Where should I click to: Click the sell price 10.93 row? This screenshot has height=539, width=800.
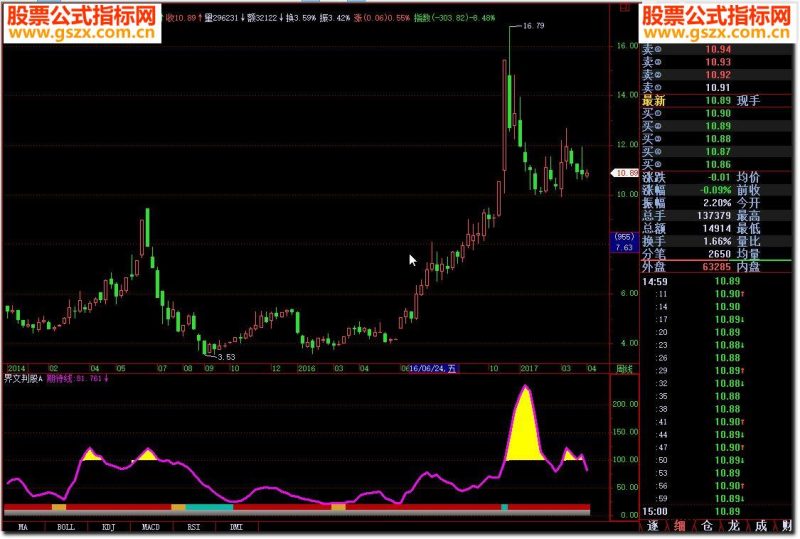pos(717,62)
